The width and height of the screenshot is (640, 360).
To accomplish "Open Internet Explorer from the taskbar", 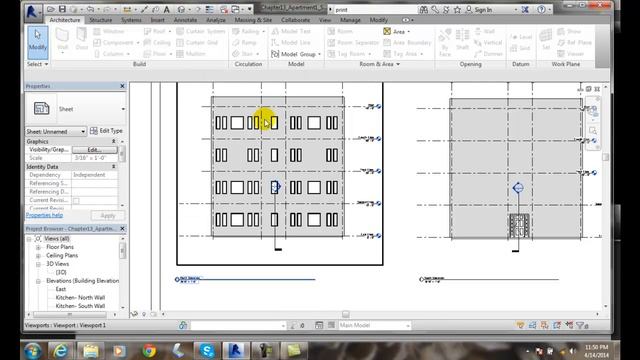I will 61,350.
